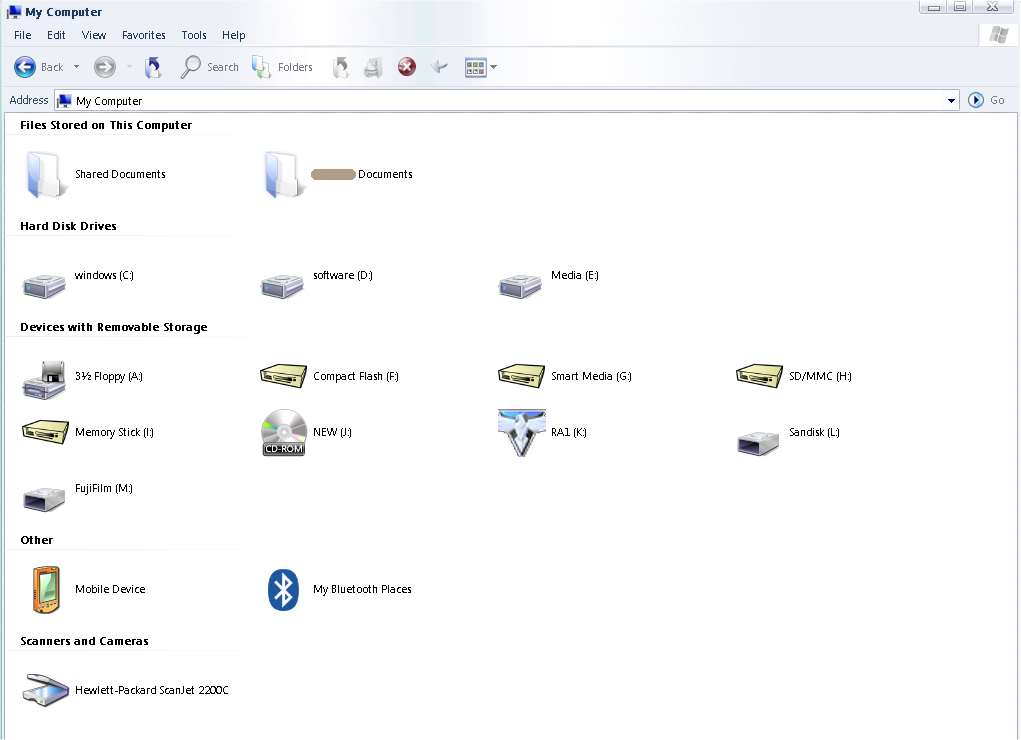Select the RA1 (K:) drive icon
The height and width of the screenshot is (740, 1021).
pos(522,433)
